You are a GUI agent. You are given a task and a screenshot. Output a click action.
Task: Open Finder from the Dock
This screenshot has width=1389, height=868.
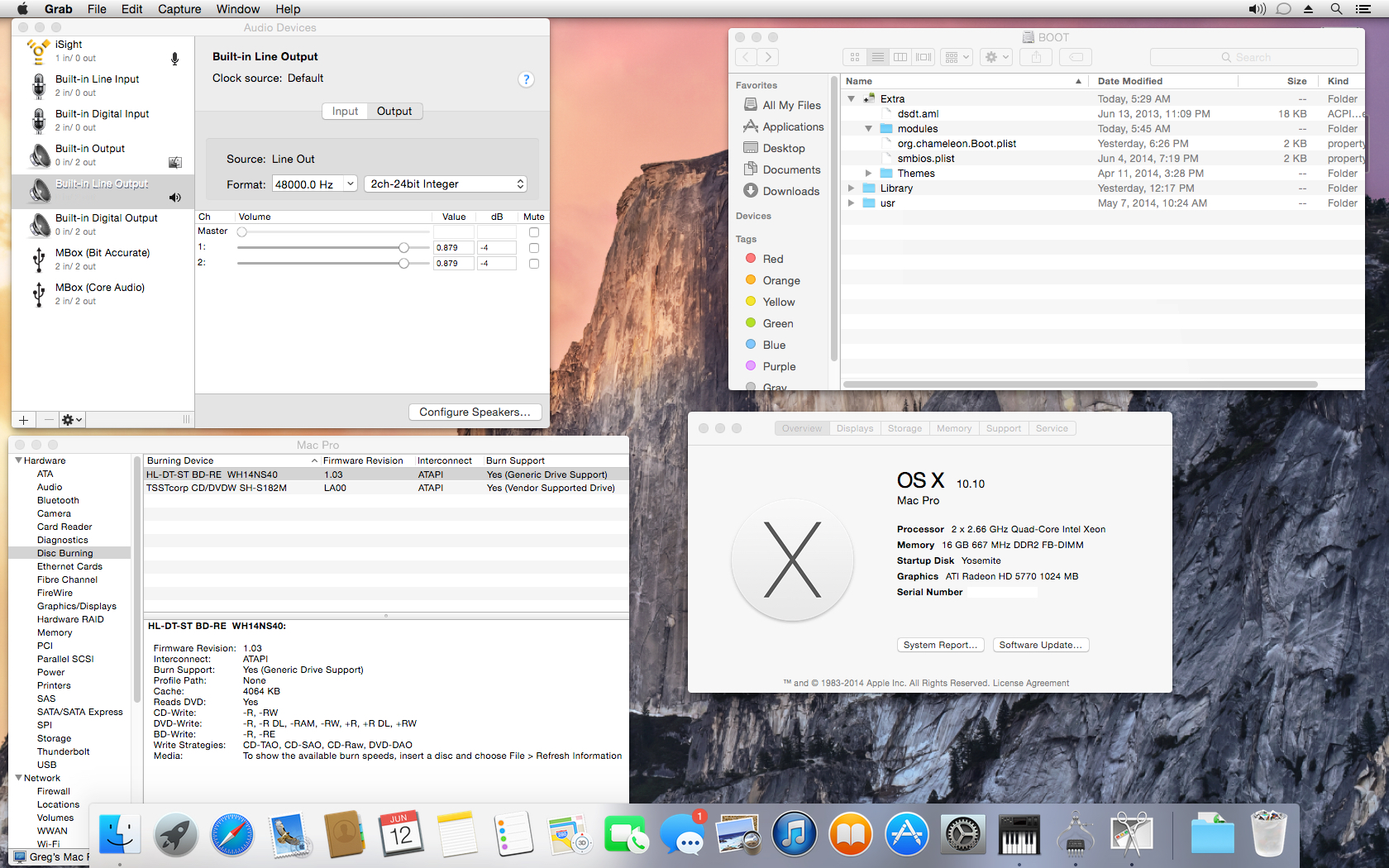pyautogui.click(x=120, y=833)
